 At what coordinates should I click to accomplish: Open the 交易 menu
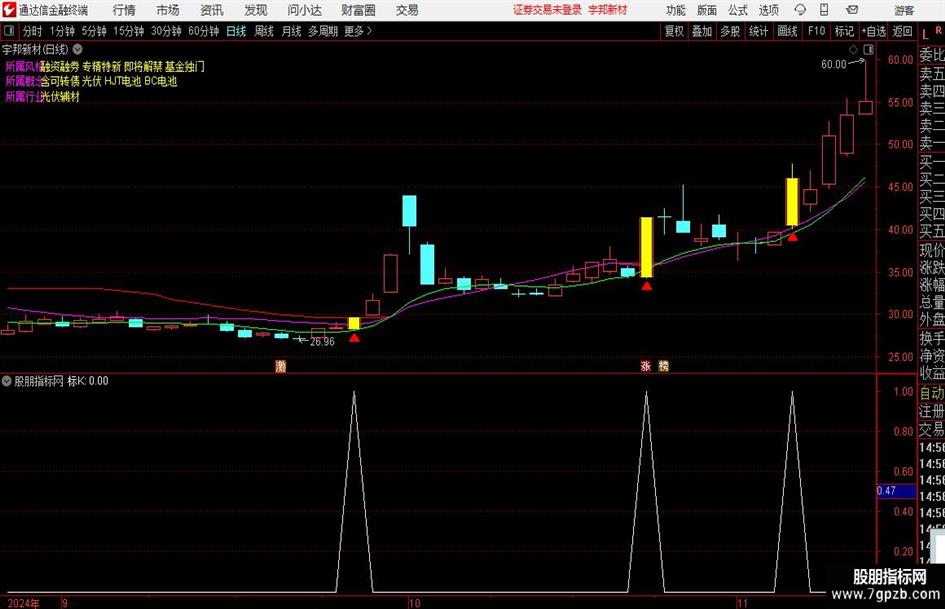(407, 10)
